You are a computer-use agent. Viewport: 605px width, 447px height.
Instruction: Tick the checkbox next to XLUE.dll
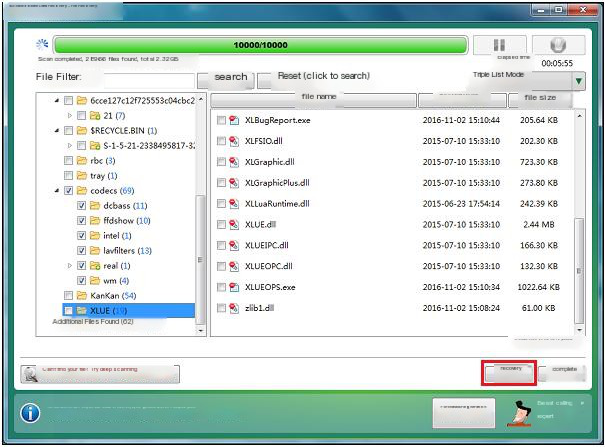[x=221, y=225]
